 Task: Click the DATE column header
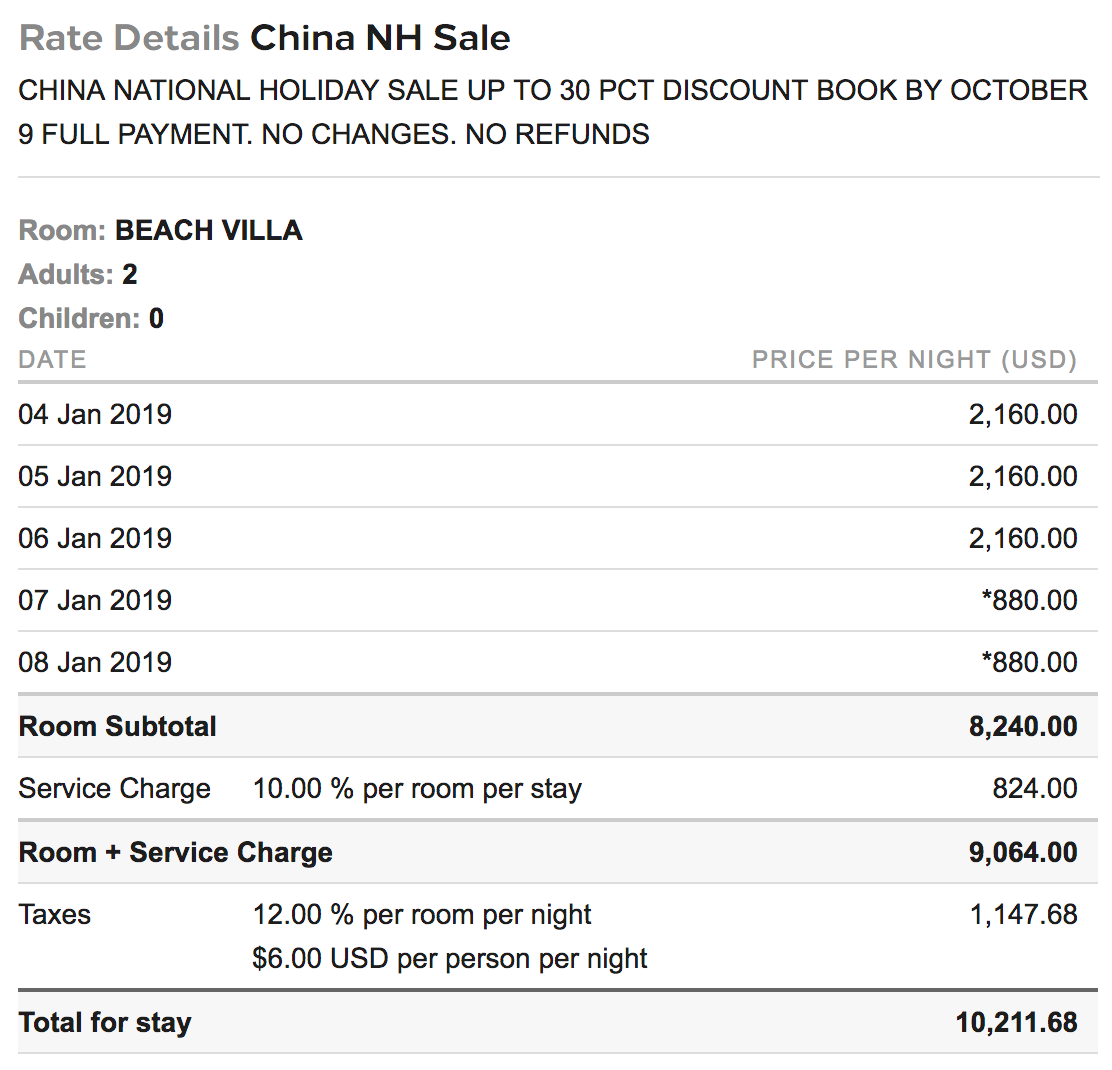click(x=52, y=359)
